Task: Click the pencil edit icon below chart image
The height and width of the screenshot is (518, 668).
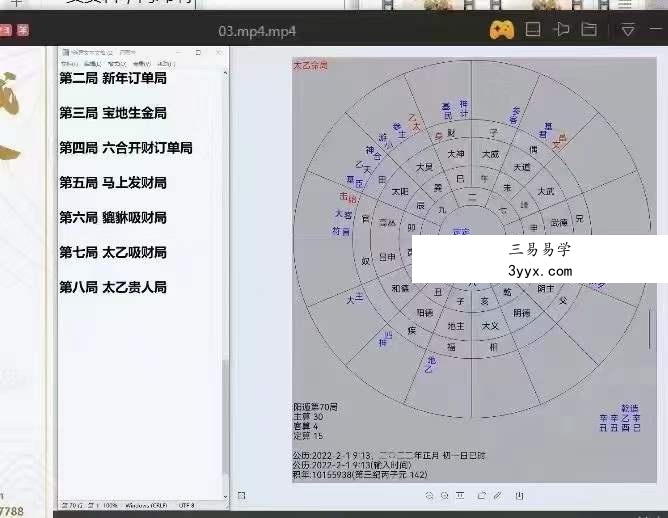Action: [x=498, y=495]
